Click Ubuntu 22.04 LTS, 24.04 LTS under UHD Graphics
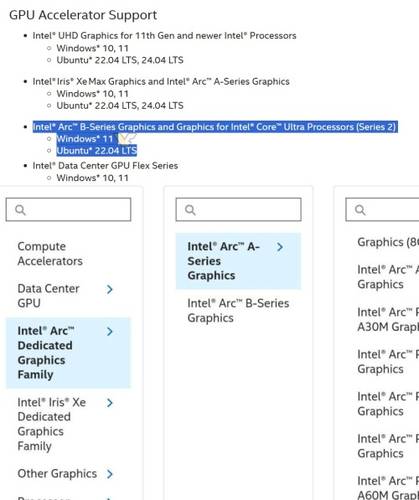This screenshot has width=419, height=500. click(120, 60)
